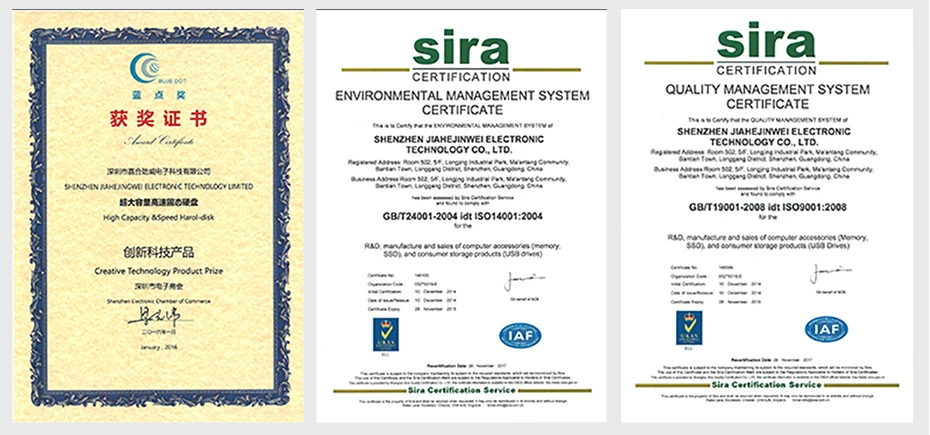This screenshot has width=930, height=435.
Task: Click the company name on the Environmental certificate
Action: pos(461,144)
